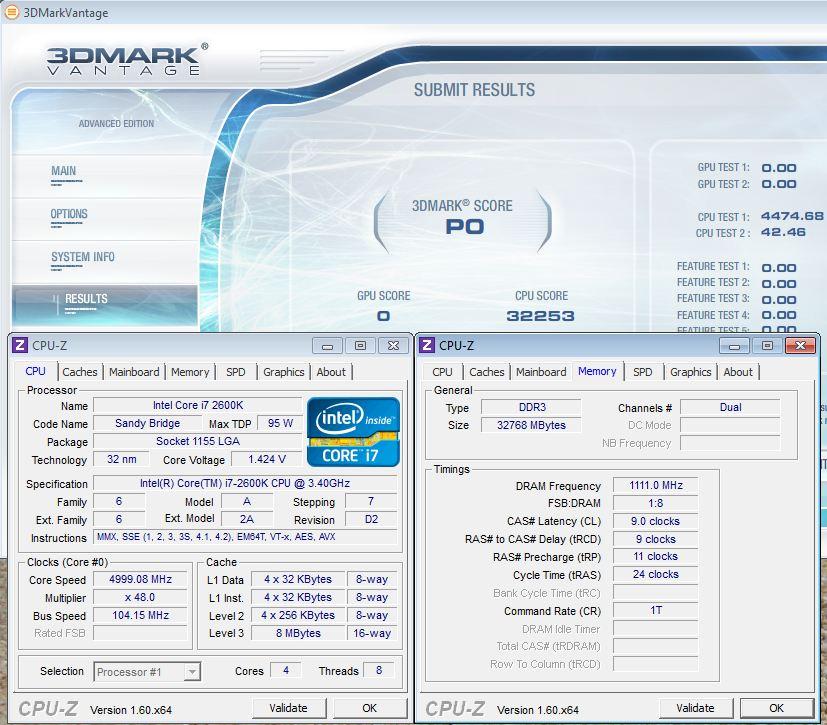
Task: Click the FSB:DRAM ratio value 1:8
Action: 656,504
